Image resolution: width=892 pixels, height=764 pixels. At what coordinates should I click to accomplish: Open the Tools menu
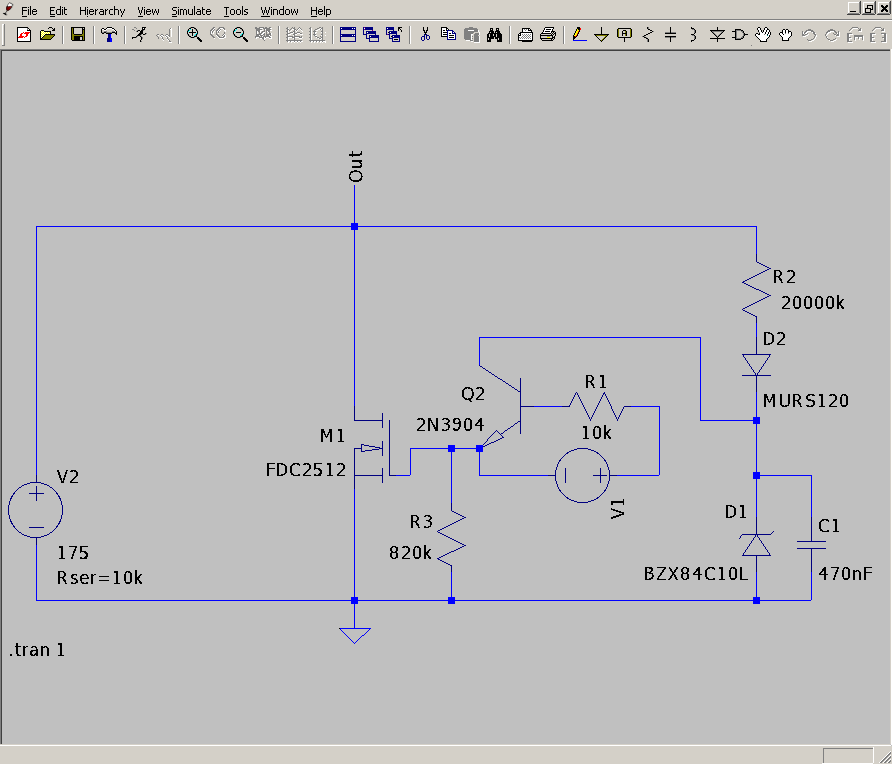(236, 11)
